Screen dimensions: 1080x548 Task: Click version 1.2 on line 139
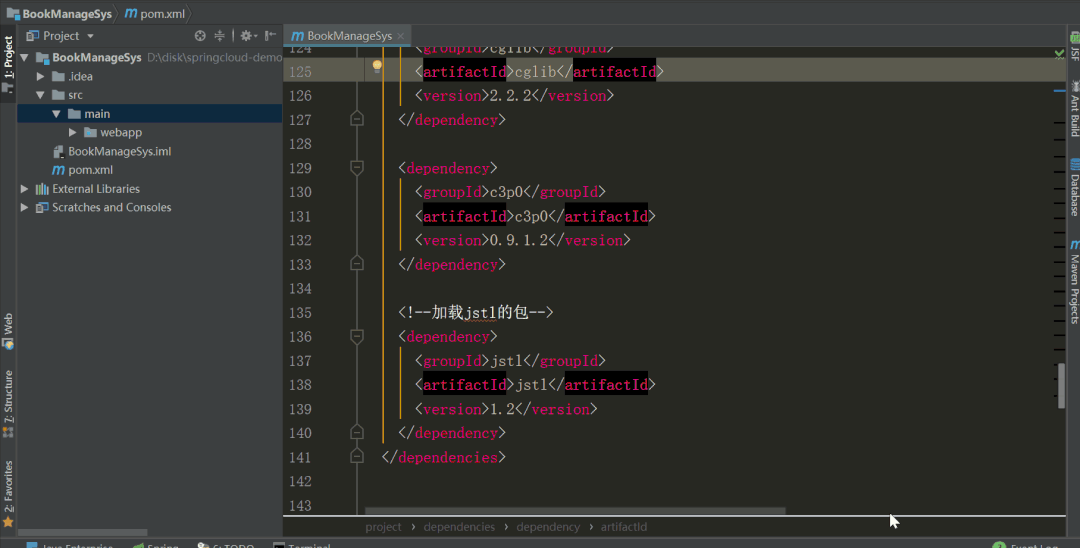tap(501, 409)
